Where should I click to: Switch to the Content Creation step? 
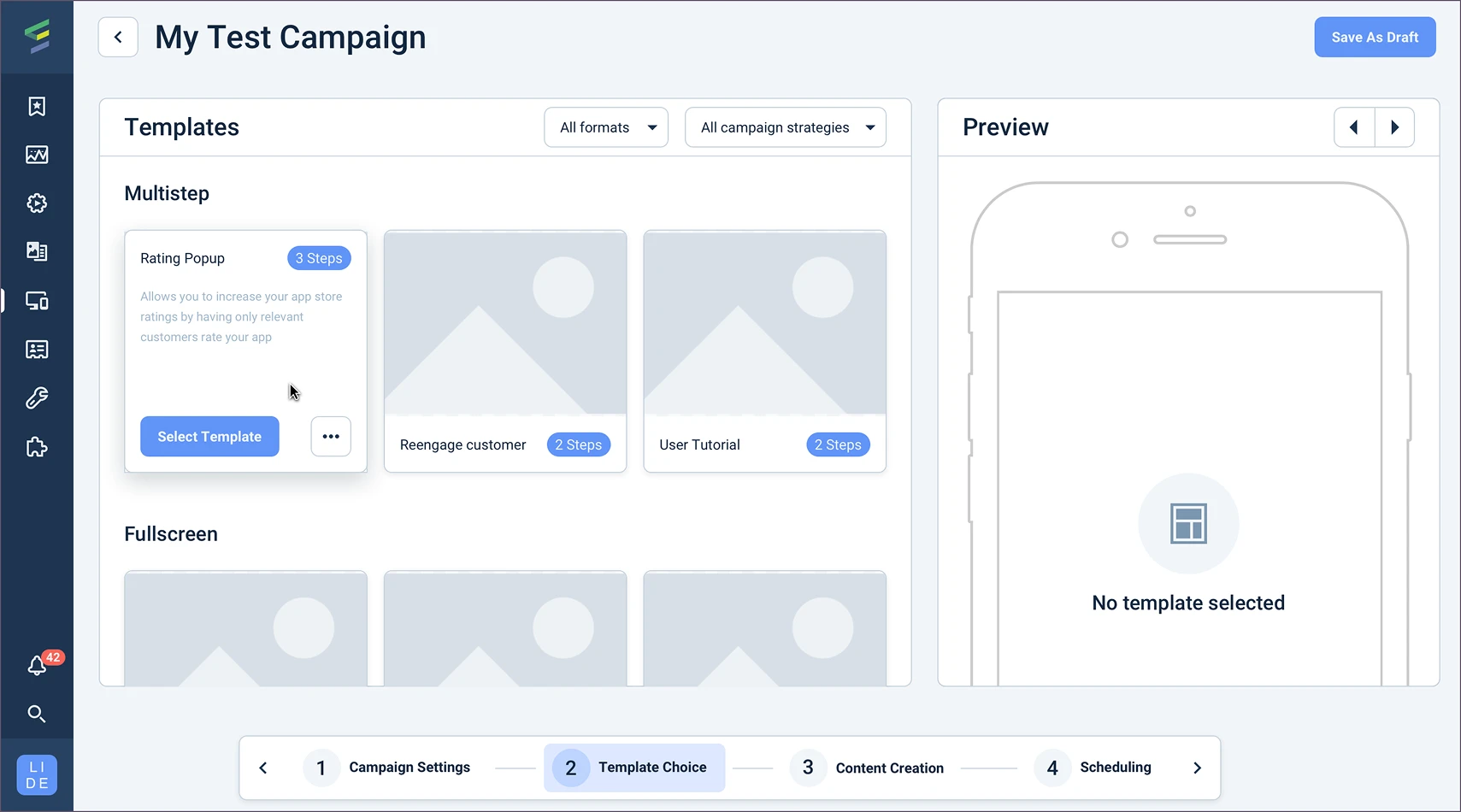click(x=869, y=768)
